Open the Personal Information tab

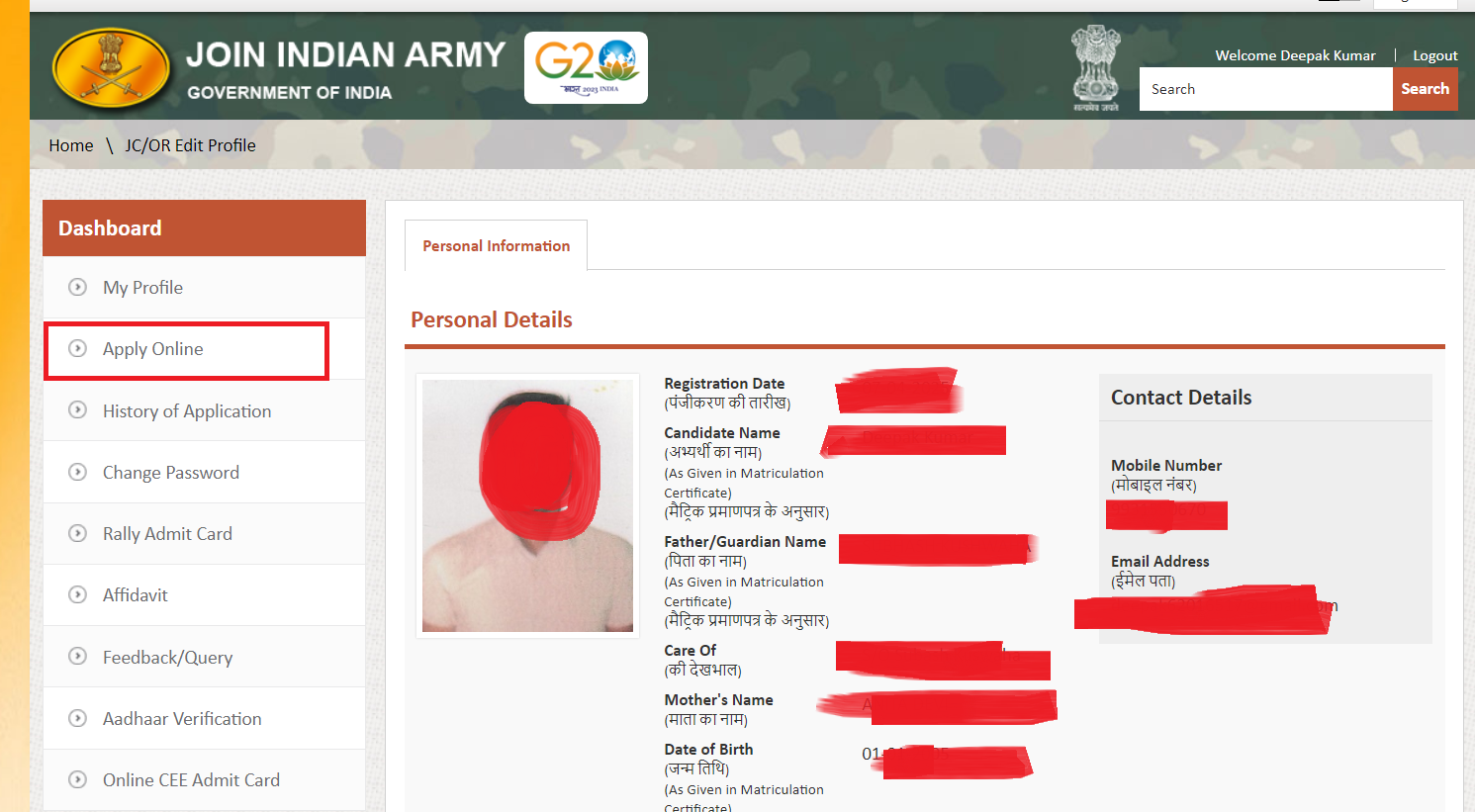point(496,245)
